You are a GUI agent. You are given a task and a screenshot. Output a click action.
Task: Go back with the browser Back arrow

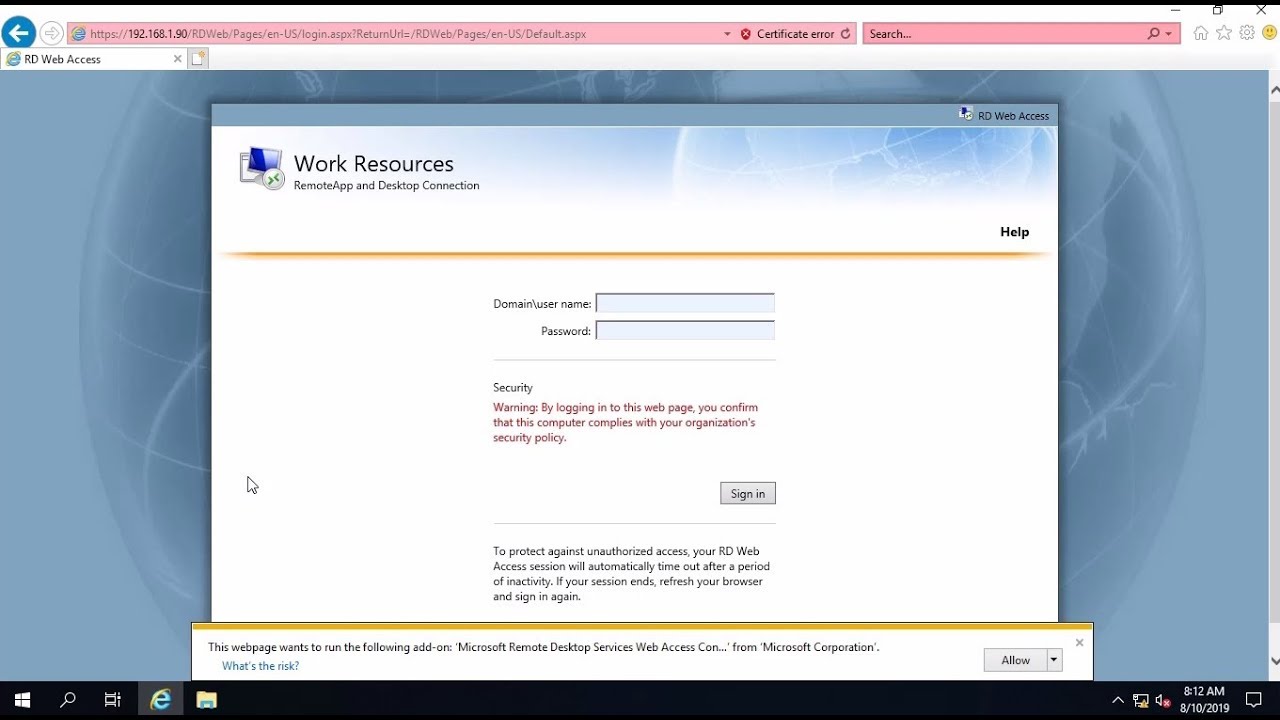pyautogui.click(x=18, y=33)
